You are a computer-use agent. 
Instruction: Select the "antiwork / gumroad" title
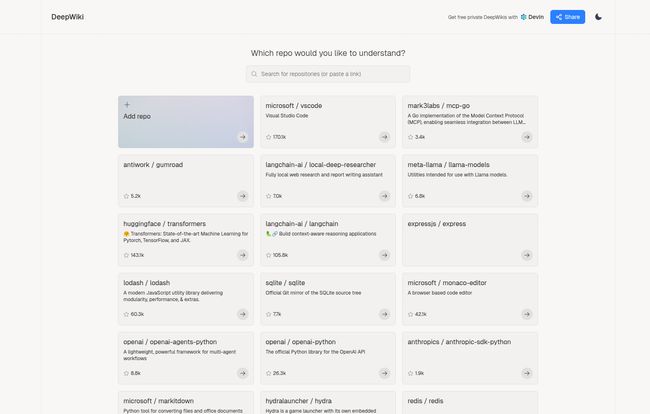click(x=153, y=165)
